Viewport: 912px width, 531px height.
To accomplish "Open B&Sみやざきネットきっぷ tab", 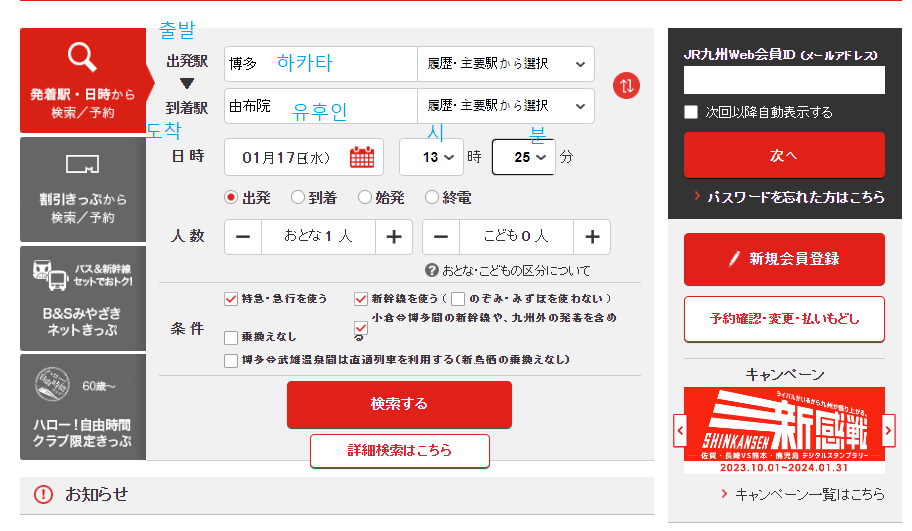I will pyautogui.click(x=83, y=298).
